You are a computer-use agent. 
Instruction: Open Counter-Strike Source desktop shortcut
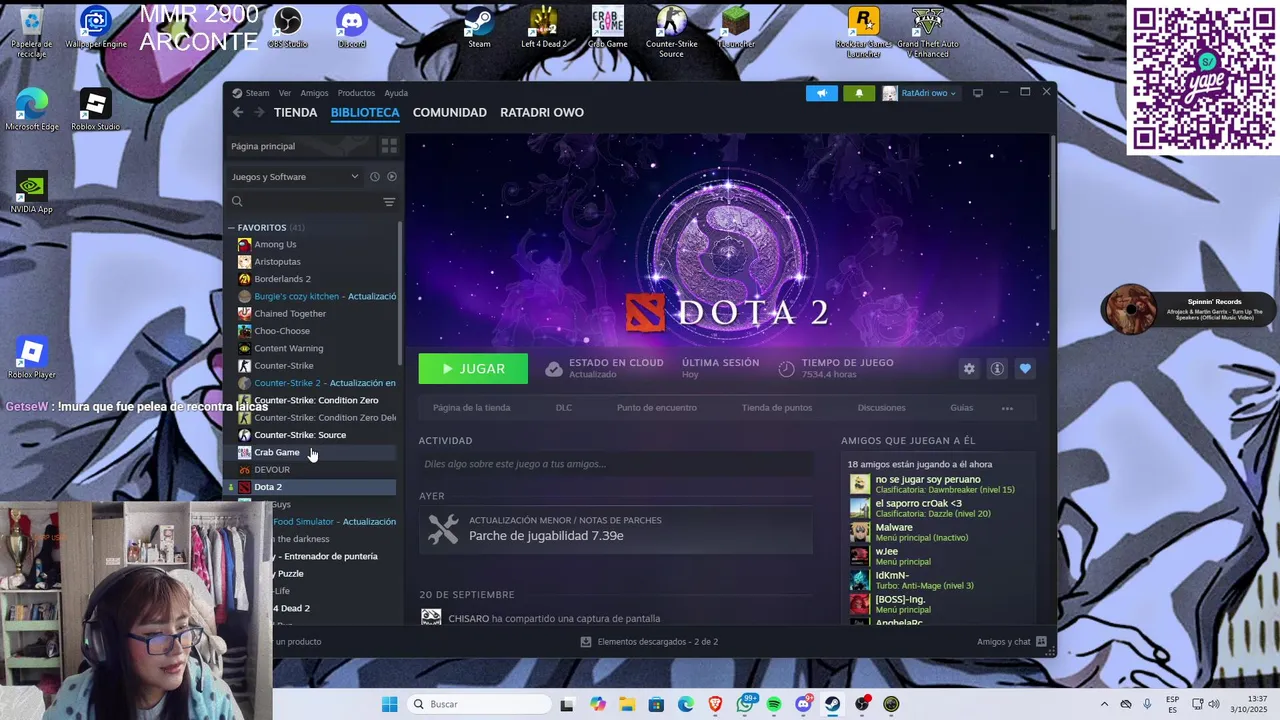pos(672,32)
